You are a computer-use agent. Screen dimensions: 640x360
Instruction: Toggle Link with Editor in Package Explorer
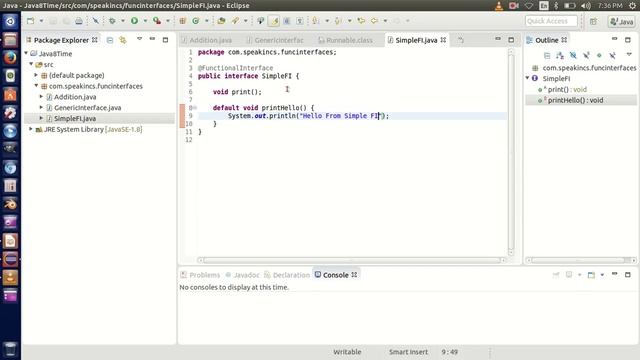tap(122, 40)
